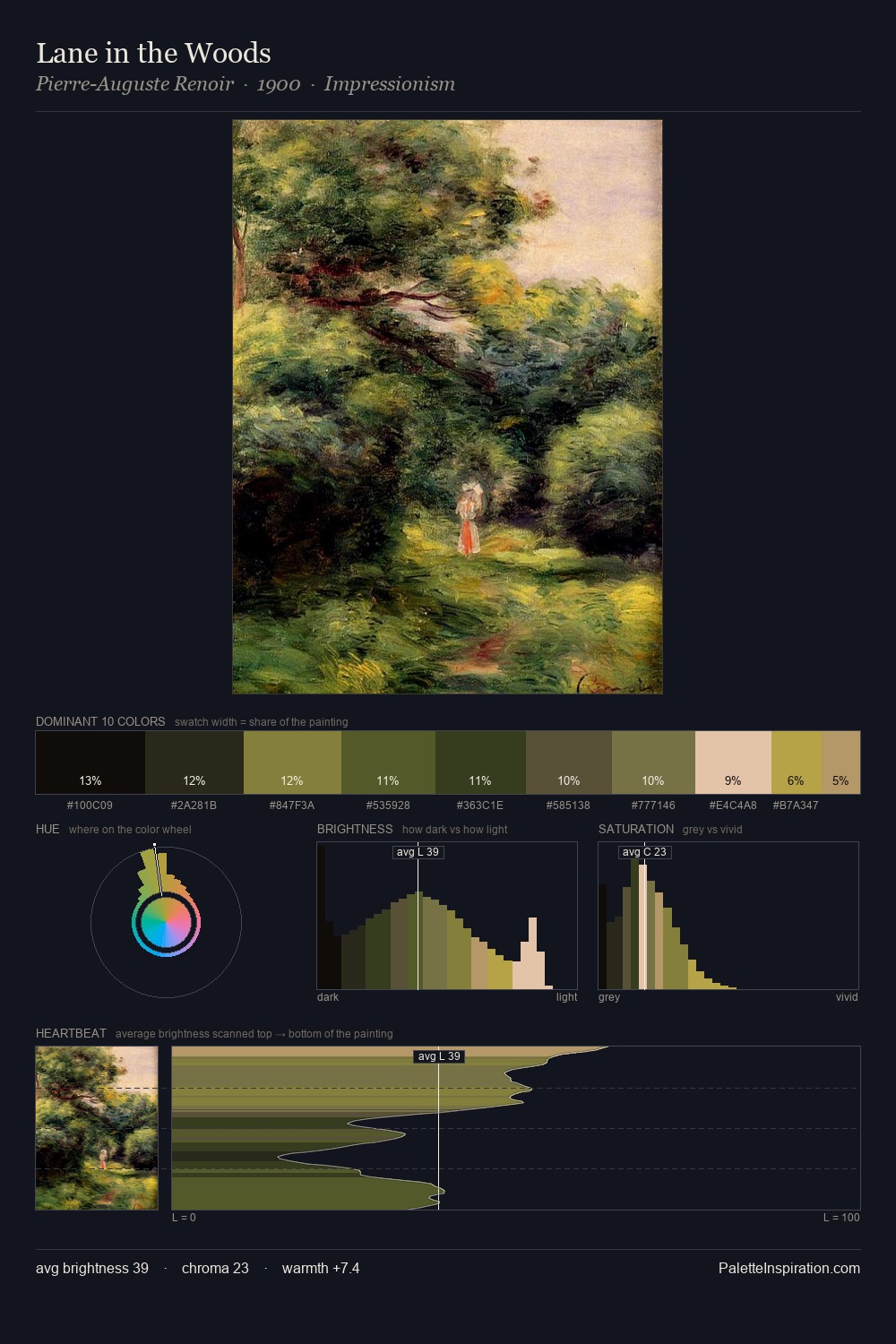Click the heartbeat brightness profile chart
The height and width of the screenshot is (1344, 896).
click(516, 1128)
